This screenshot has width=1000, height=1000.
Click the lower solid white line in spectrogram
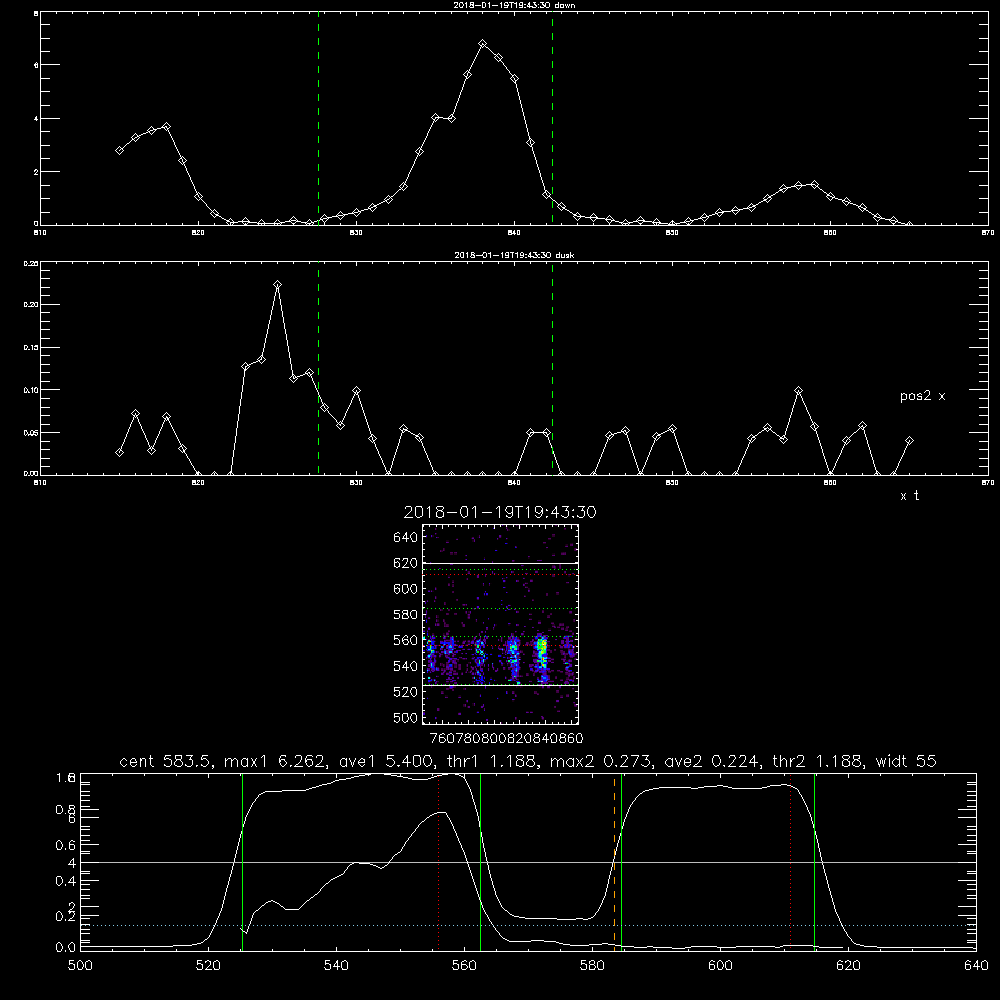500,686
